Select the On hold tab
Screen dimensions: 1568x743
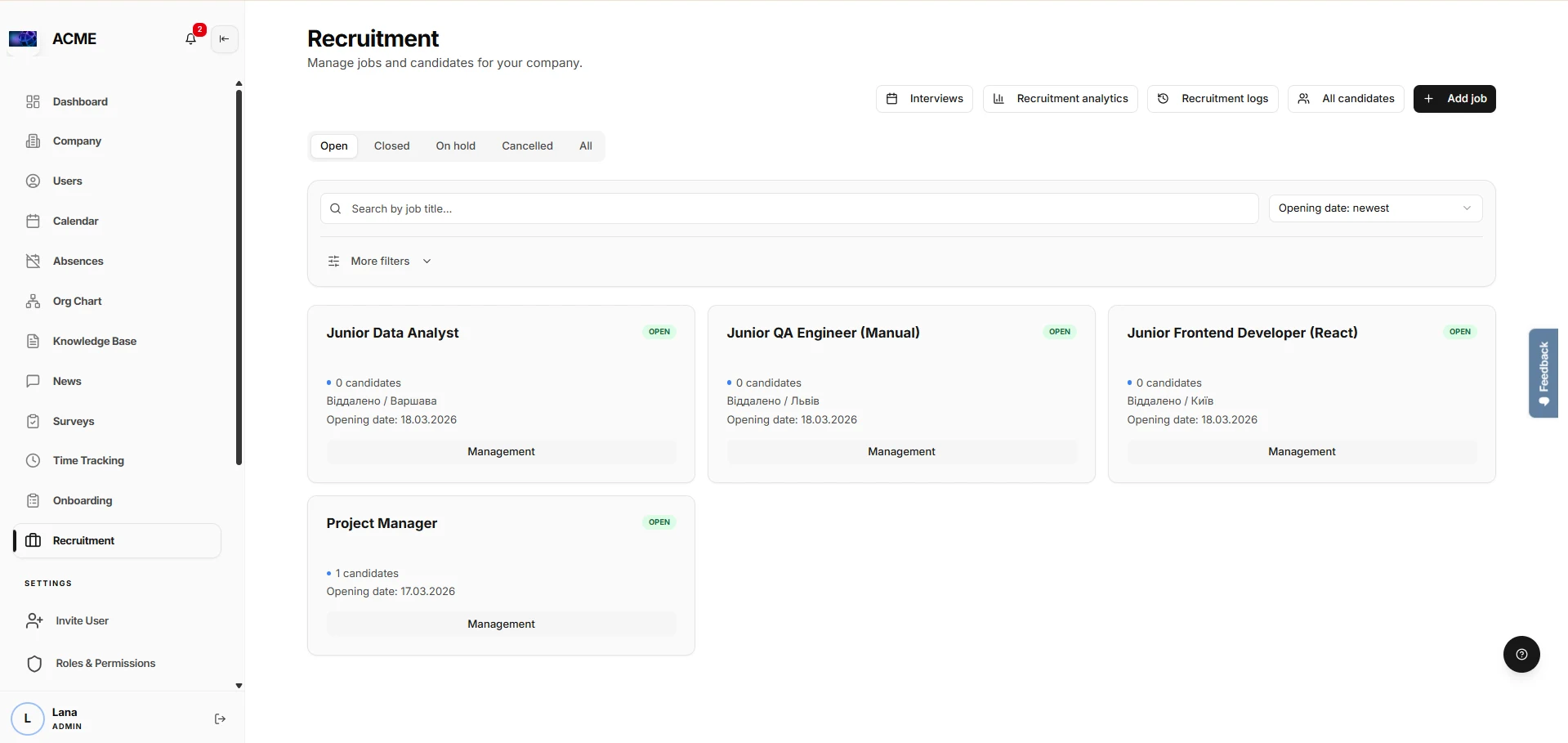pos(455,146)
